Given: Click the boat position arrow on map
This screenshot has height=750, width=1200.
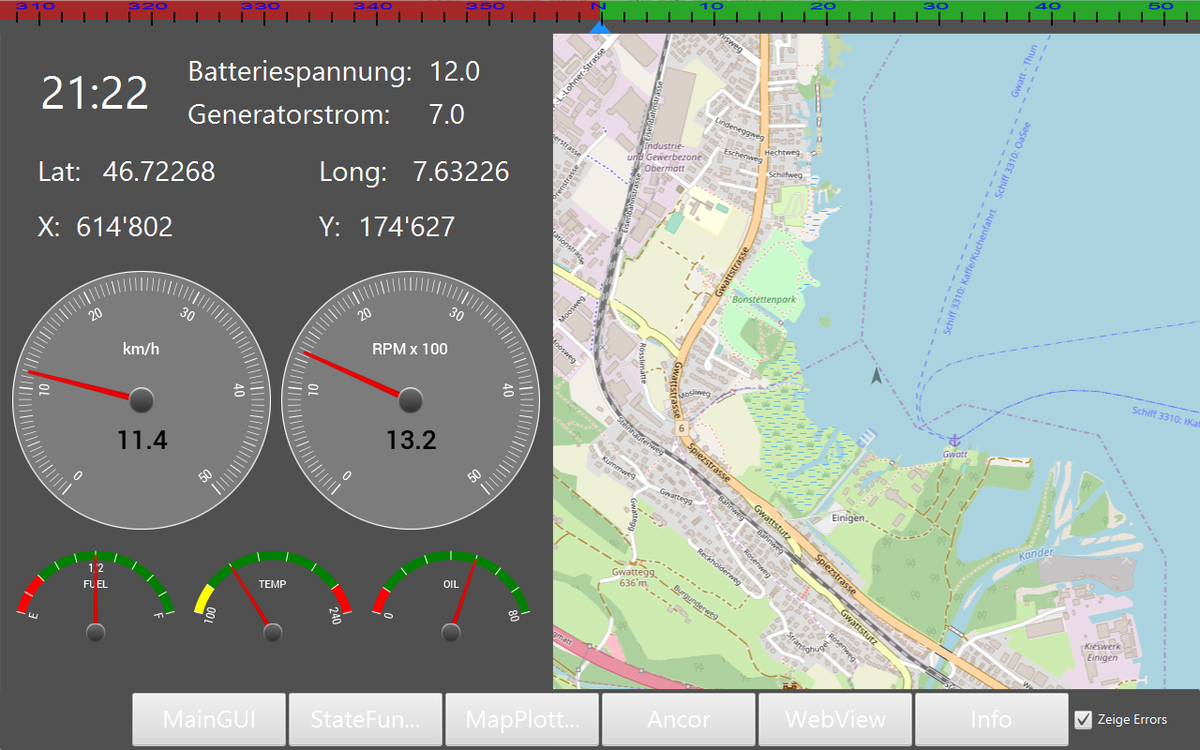Looking at the screenshot, I should click(876, 376).
